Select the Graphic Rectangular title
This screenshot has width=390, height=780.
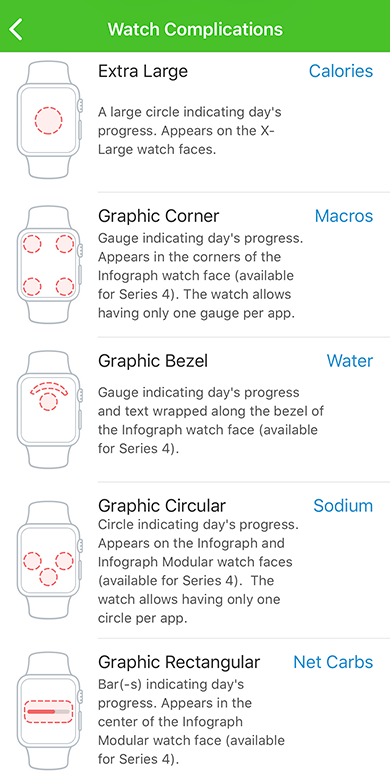click(x=179, y=662)
